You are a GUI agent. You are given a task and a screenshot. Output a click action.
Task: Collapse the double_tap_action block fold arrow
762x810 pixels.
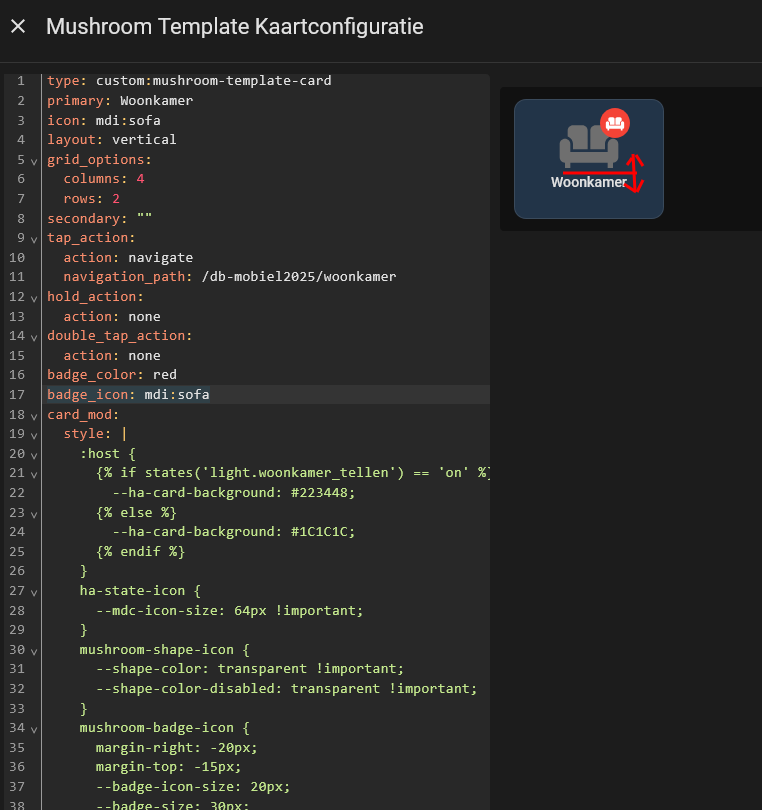[34, 337]
